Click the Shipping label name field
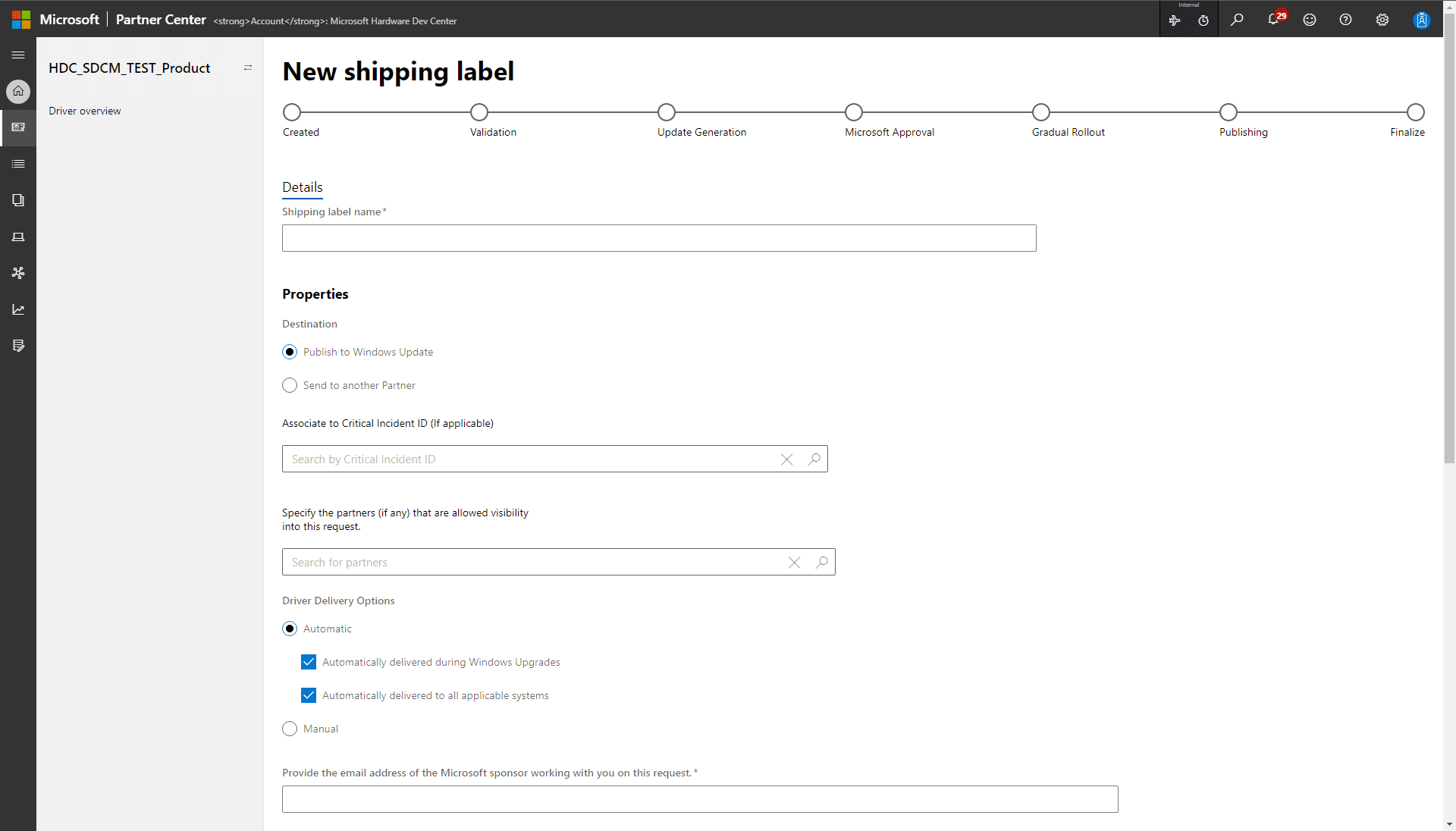This screenshot has height=831, width=1456. click(658, 238)
